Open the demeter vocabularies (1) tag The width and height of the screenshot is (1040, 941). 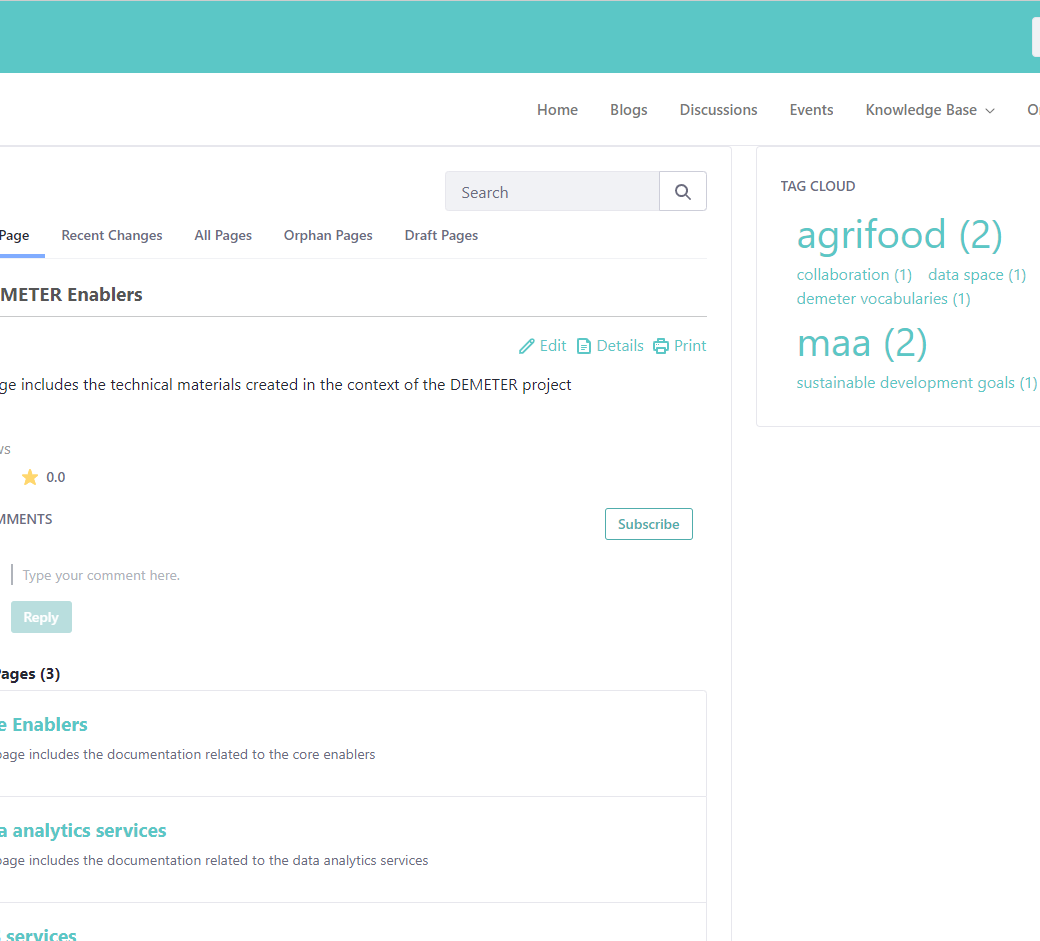click(x=883, y=299)
